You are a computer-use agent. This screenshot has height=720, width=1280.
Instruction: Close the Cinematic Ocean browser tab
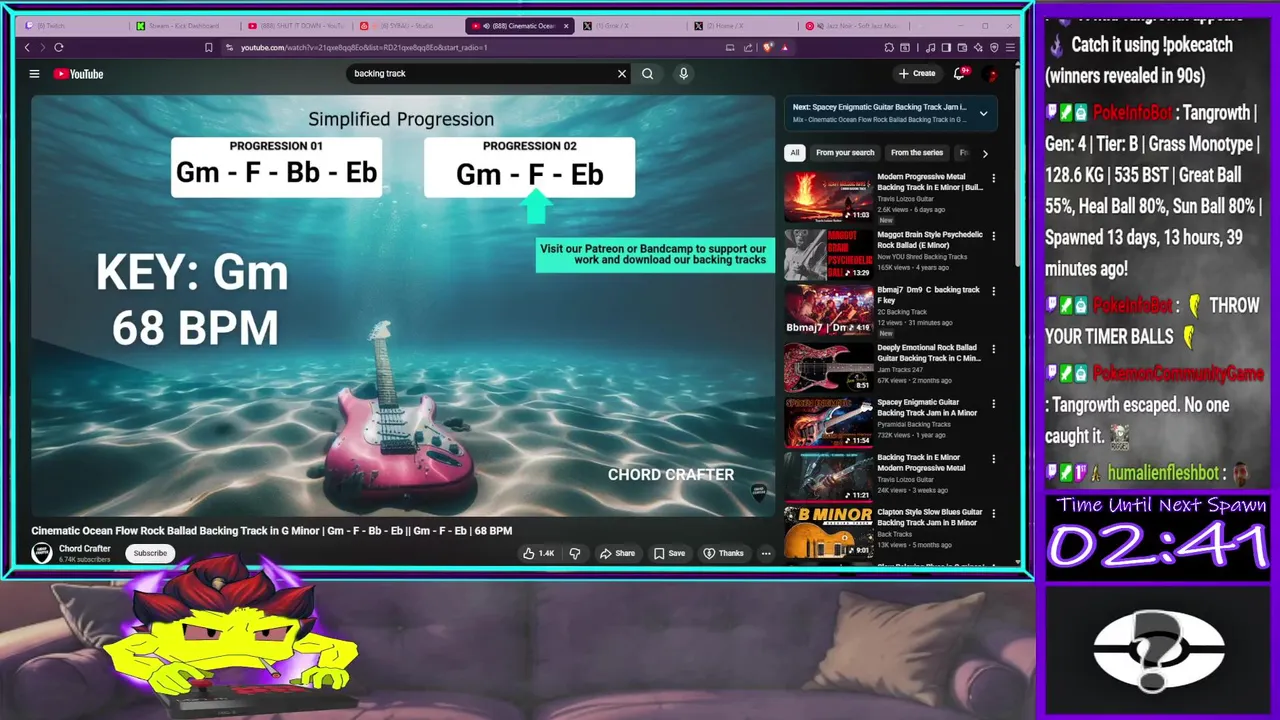565,26
